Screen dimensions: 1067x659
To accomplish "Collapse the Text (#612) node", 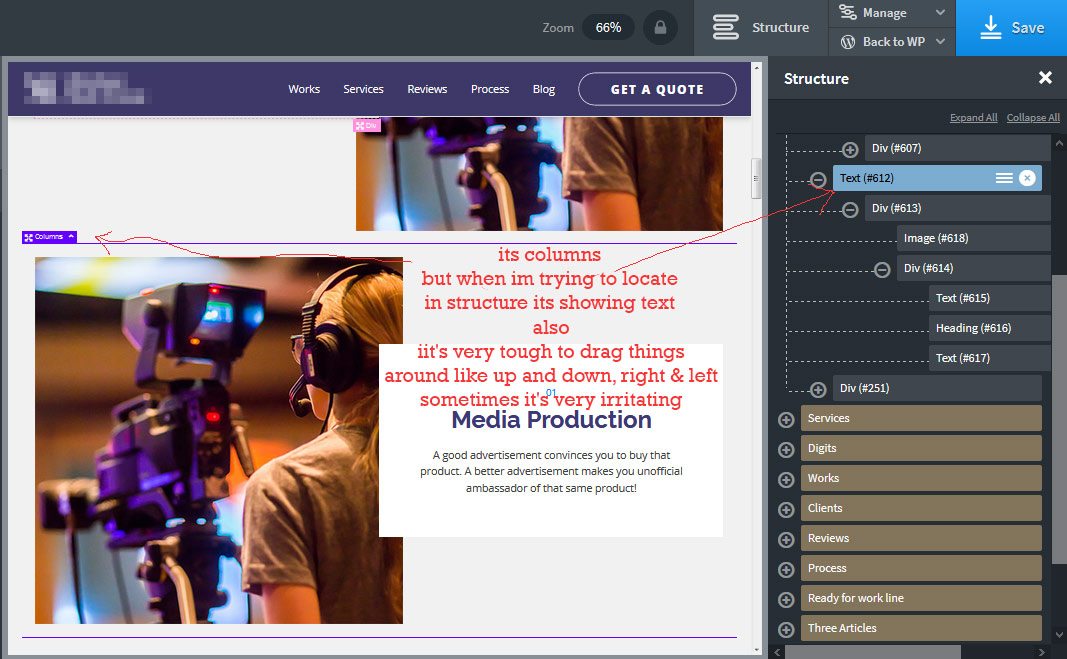I will [818, 179].
